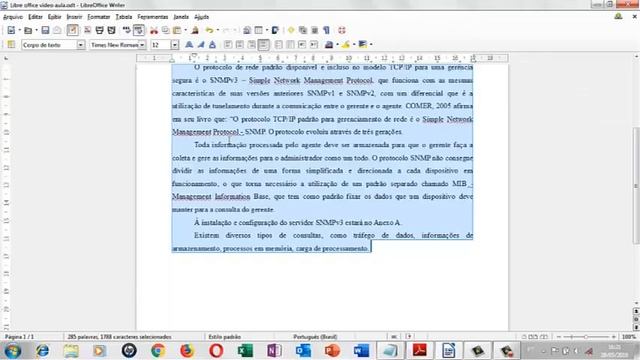Print the document using the printer icon
Image resolution: width=640 pixels, height=360 pixels.
click(x=100, y=30)
